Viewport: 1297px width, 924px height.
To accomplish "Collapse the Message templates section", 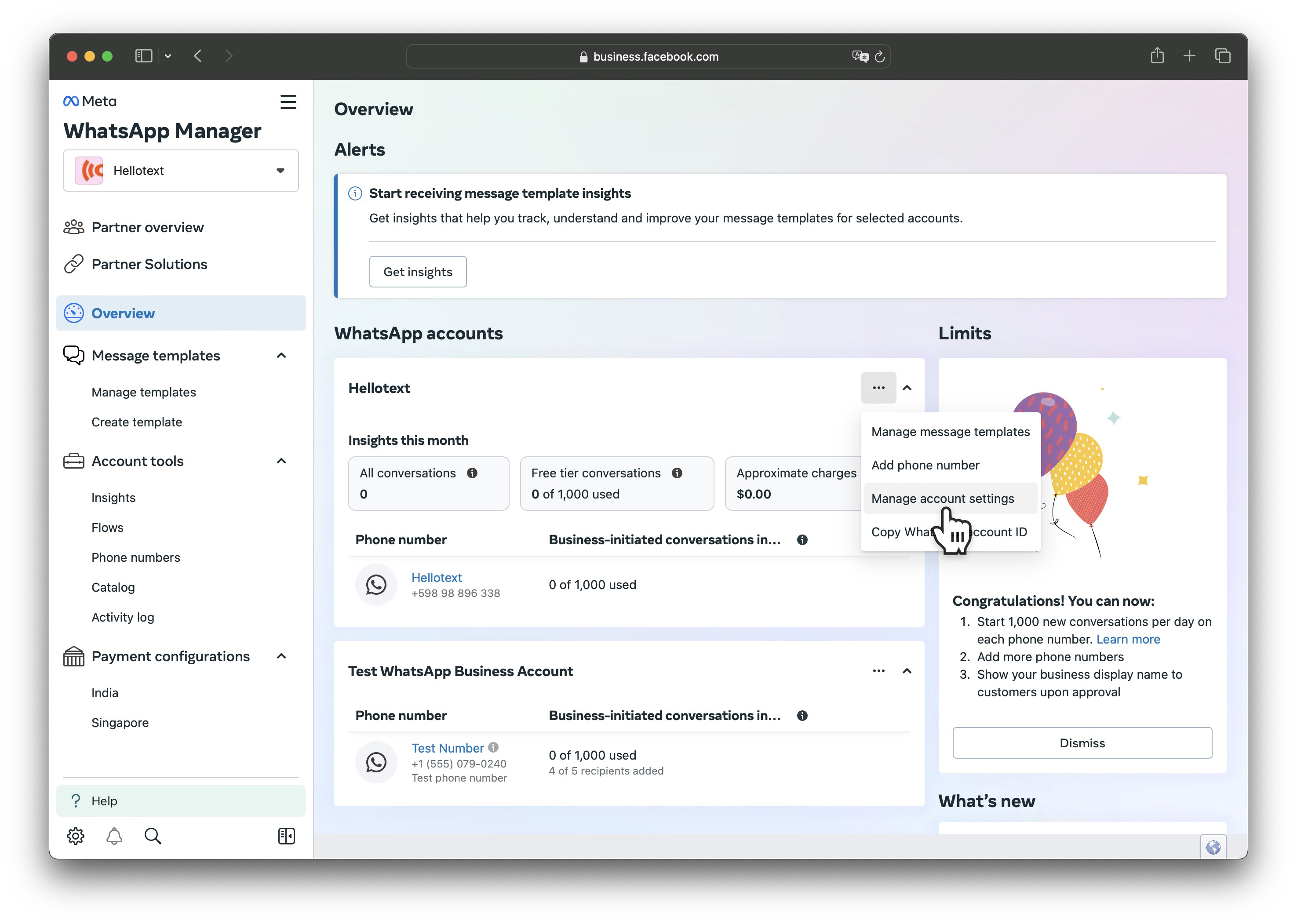I will 281,356.
